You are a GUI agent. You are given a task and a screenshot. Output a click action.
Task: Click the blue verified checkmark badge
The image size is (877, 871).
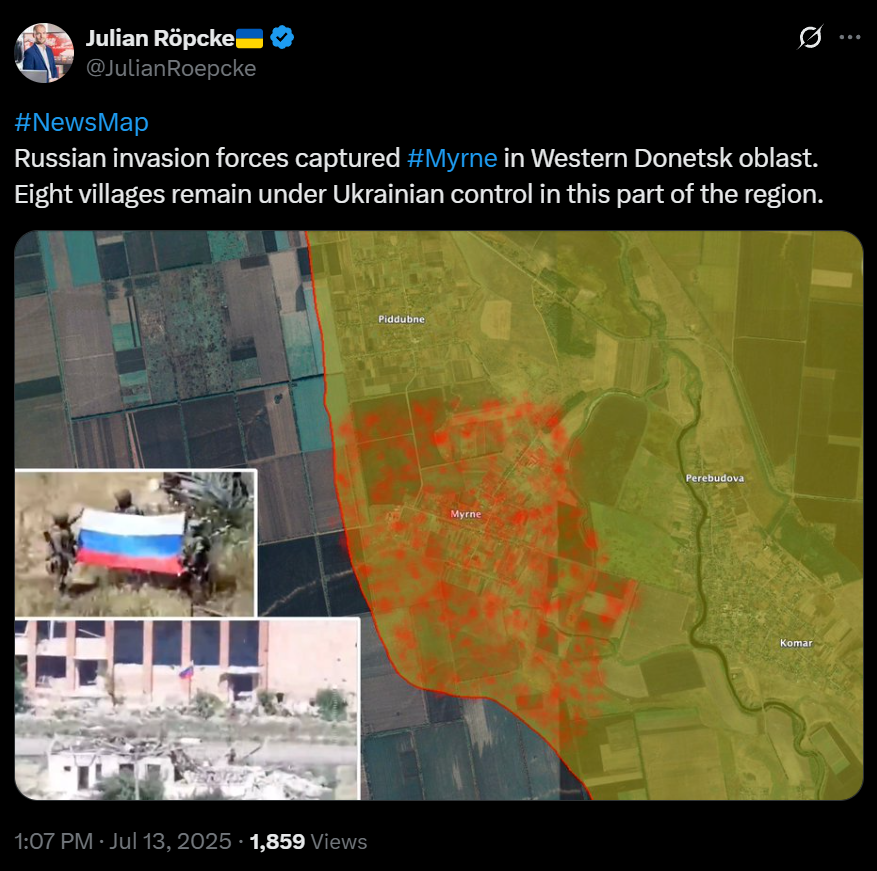pyautogui.click(x=282, y=38)
